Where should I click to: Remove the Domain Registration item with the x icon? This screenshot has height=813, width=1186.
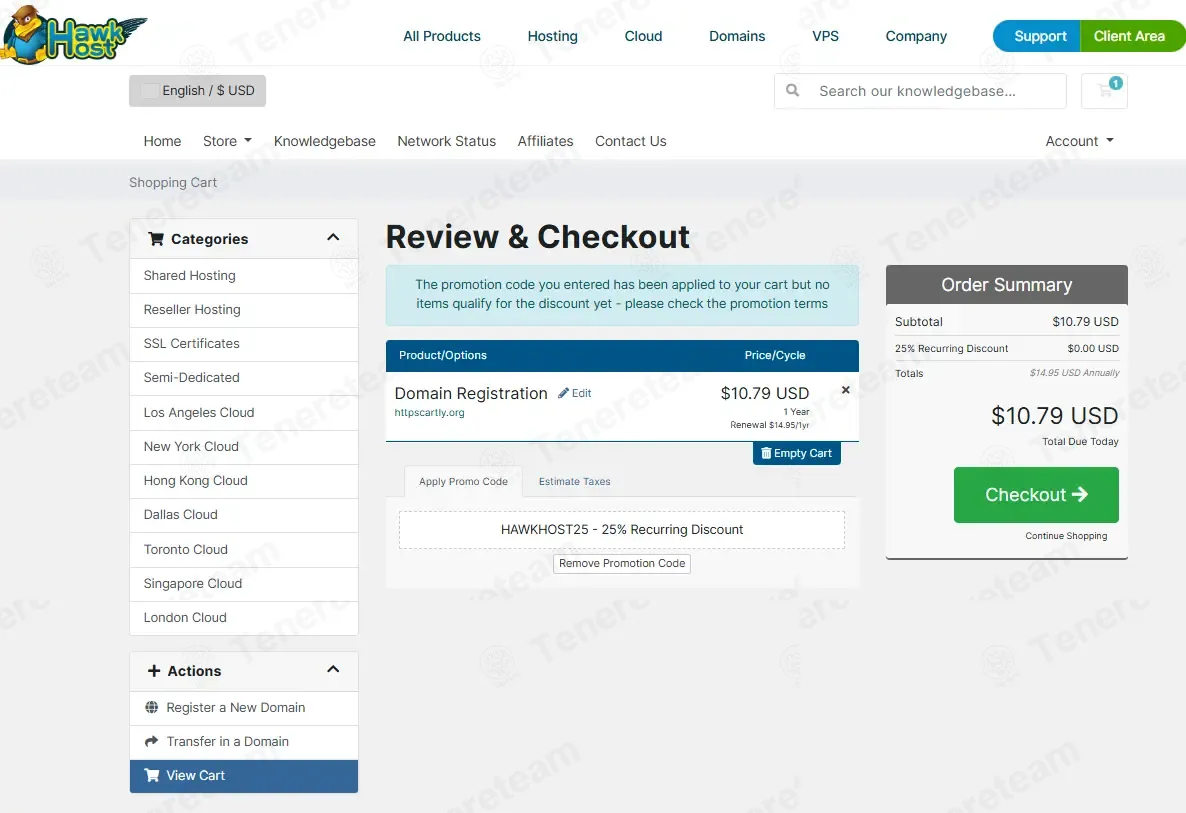click(x=846, y=390)
